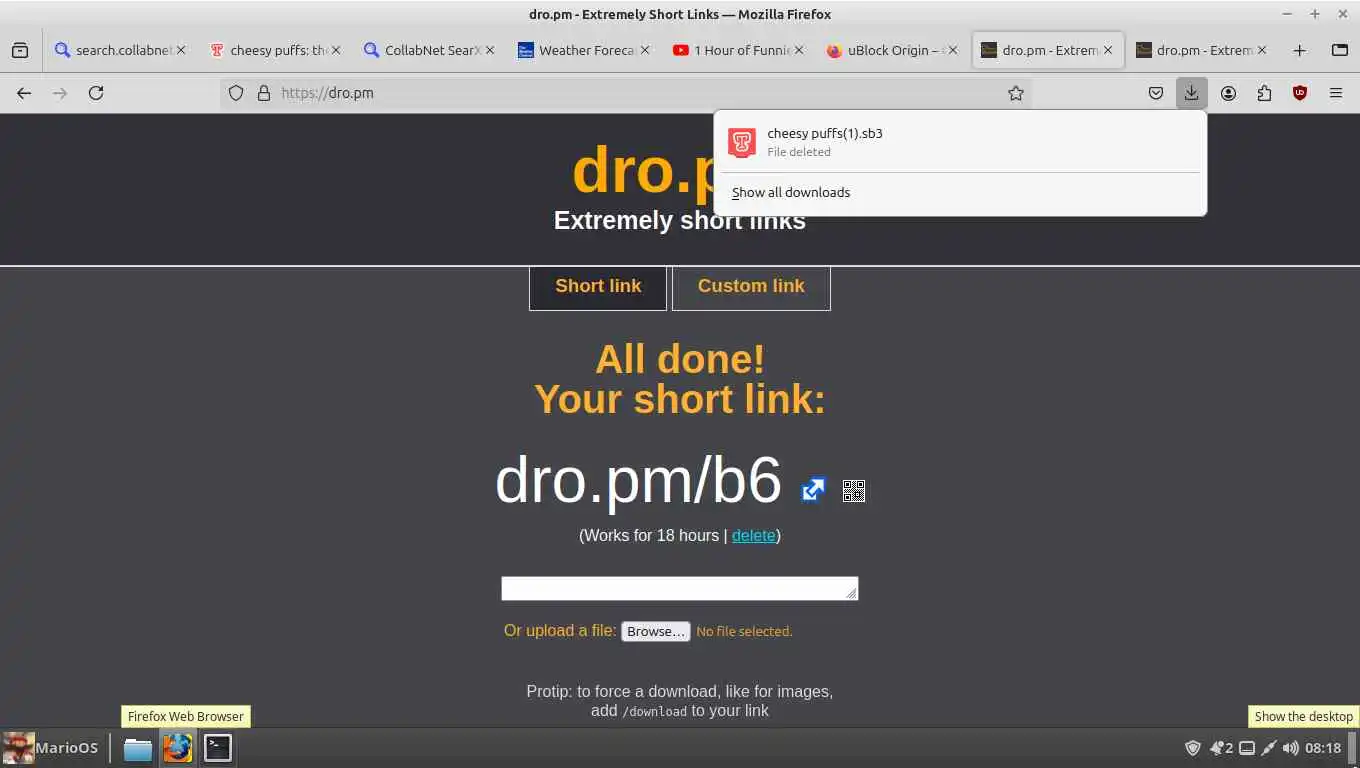Viewport: 1360px width, 768px height.
Task: Open terminal from taskbar
Action: coord(218,748)
